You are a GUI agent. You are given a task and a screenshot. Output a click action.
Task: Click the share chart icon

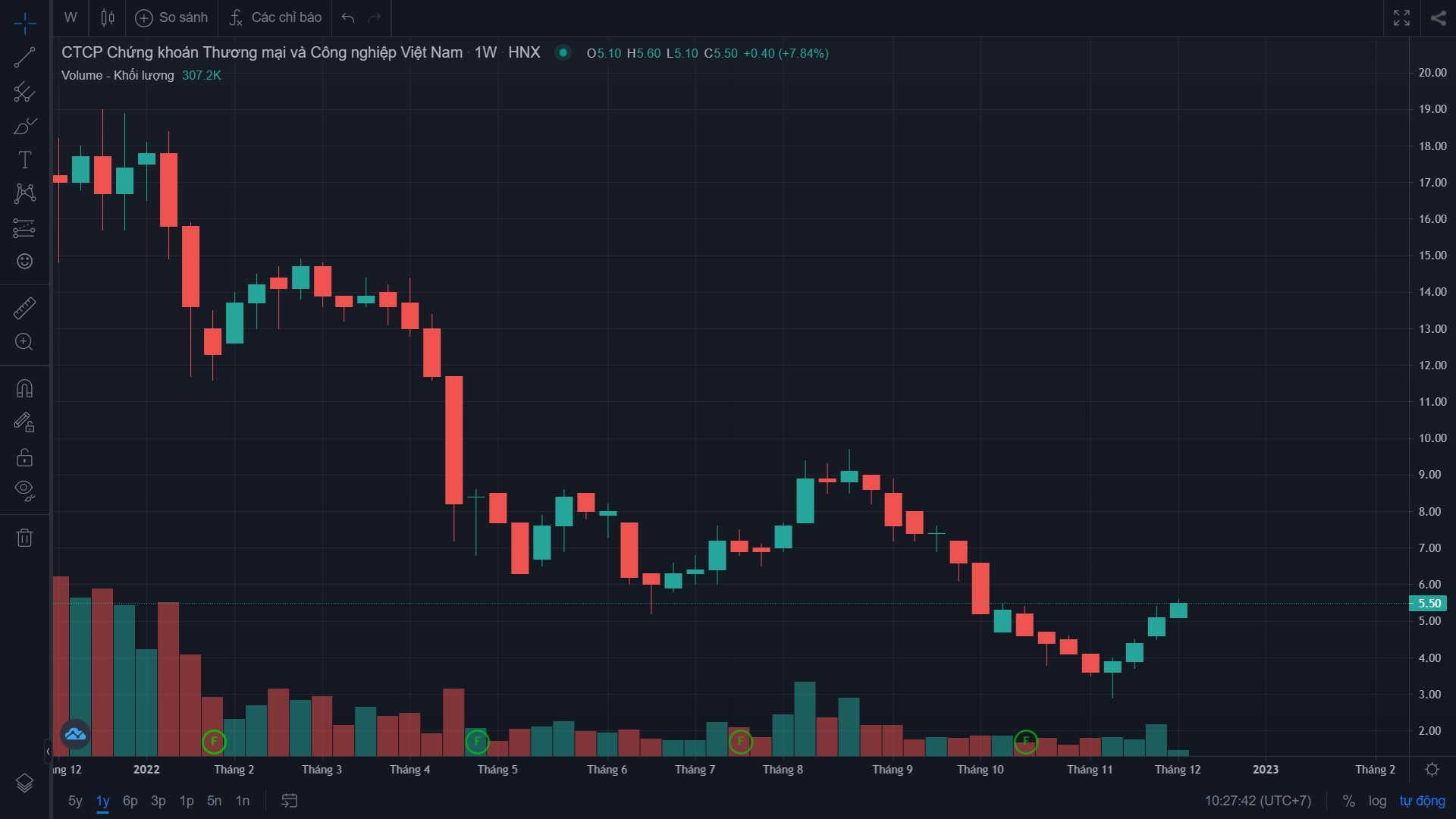(1438, 17)
